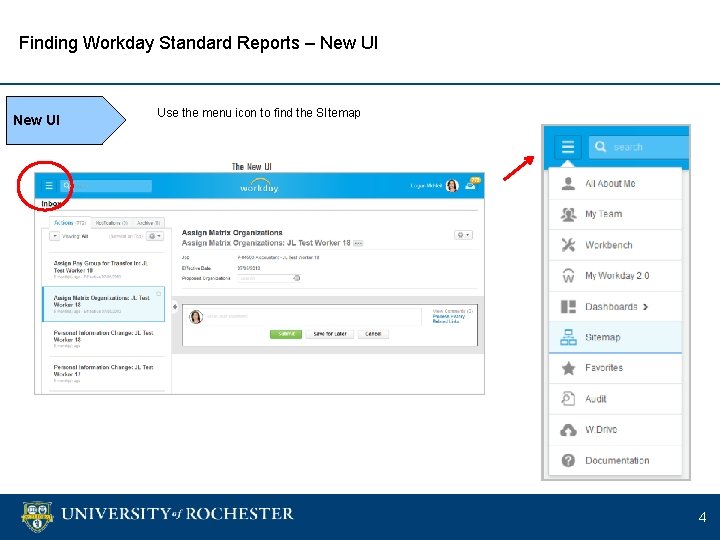Viewport: 720px width, 540px height.
Task: Select the Sitemap hierarchy icon
Action: coord(568,337)
